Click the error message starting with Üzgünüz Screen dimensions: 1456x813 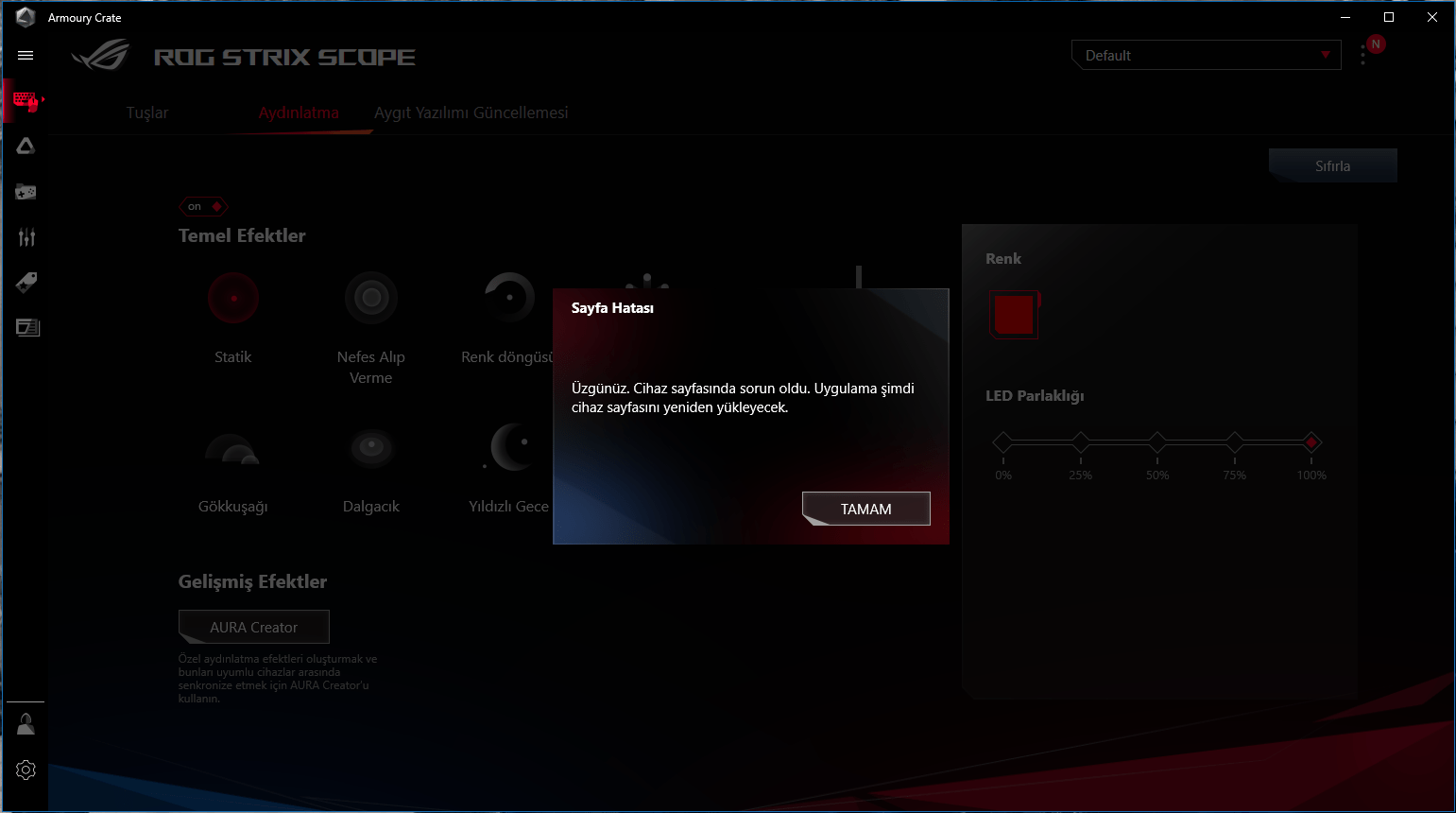(743, 398)
